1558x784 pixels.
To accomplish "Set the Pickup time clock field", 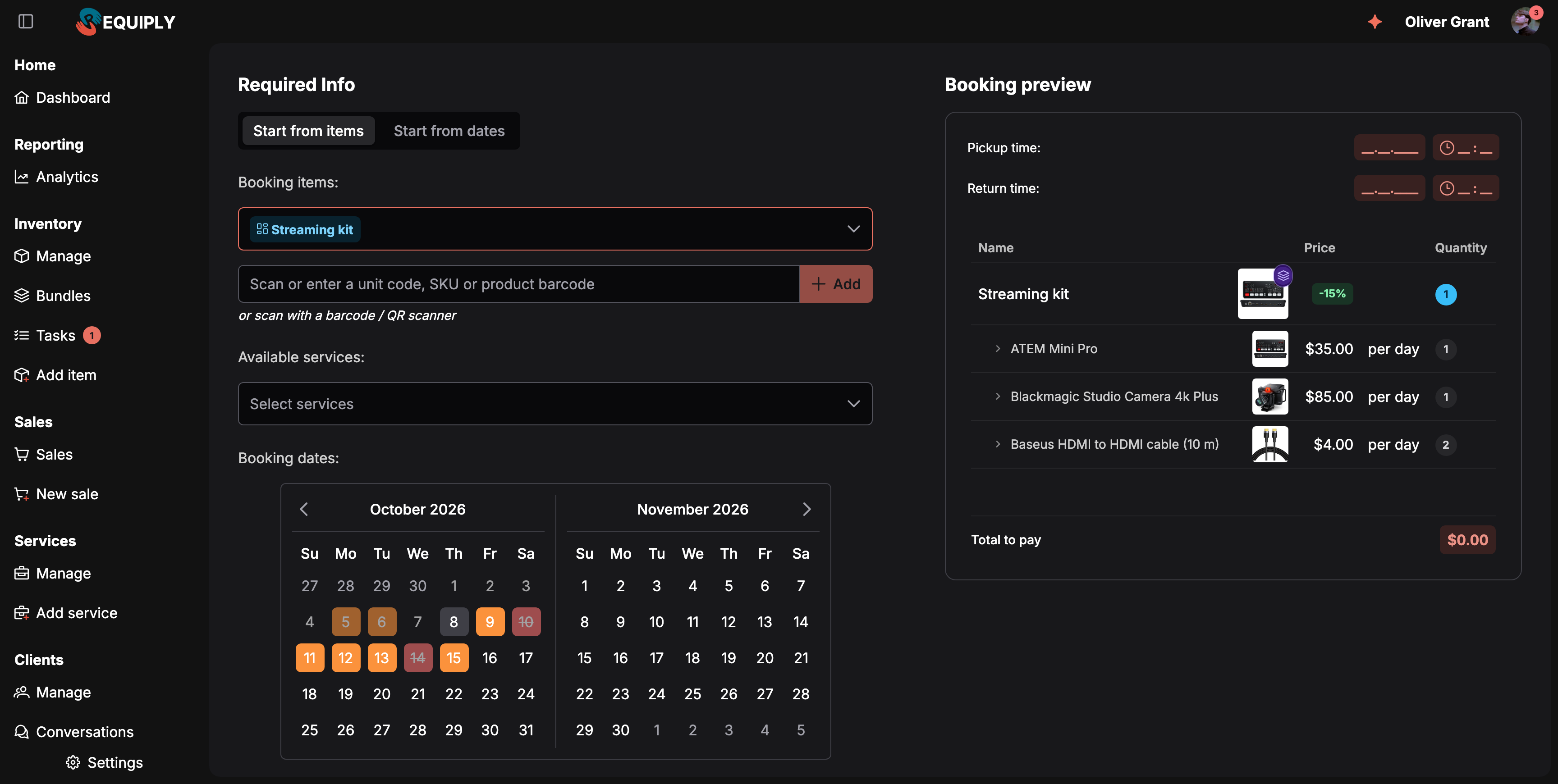I will (x=1466, y=147).
